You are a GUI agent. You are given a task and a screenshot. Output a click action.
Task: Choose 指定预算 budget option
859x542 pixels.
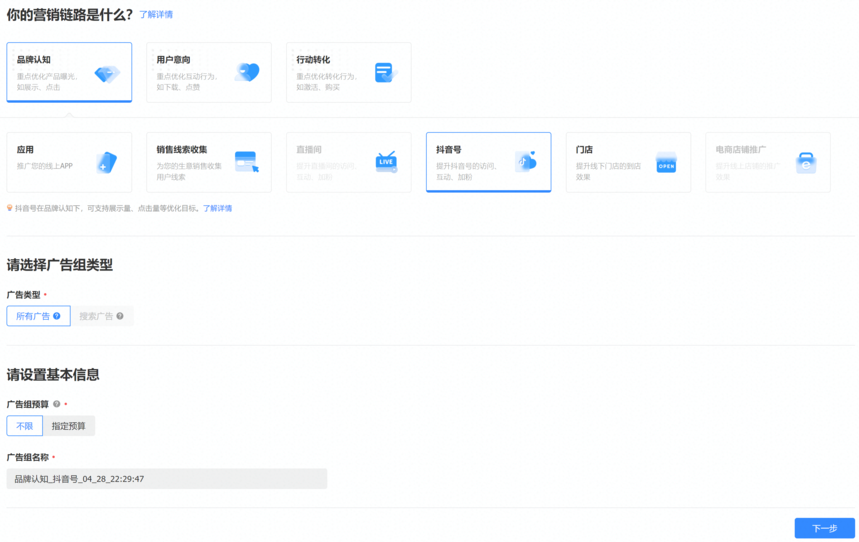(x=68, y=426)
